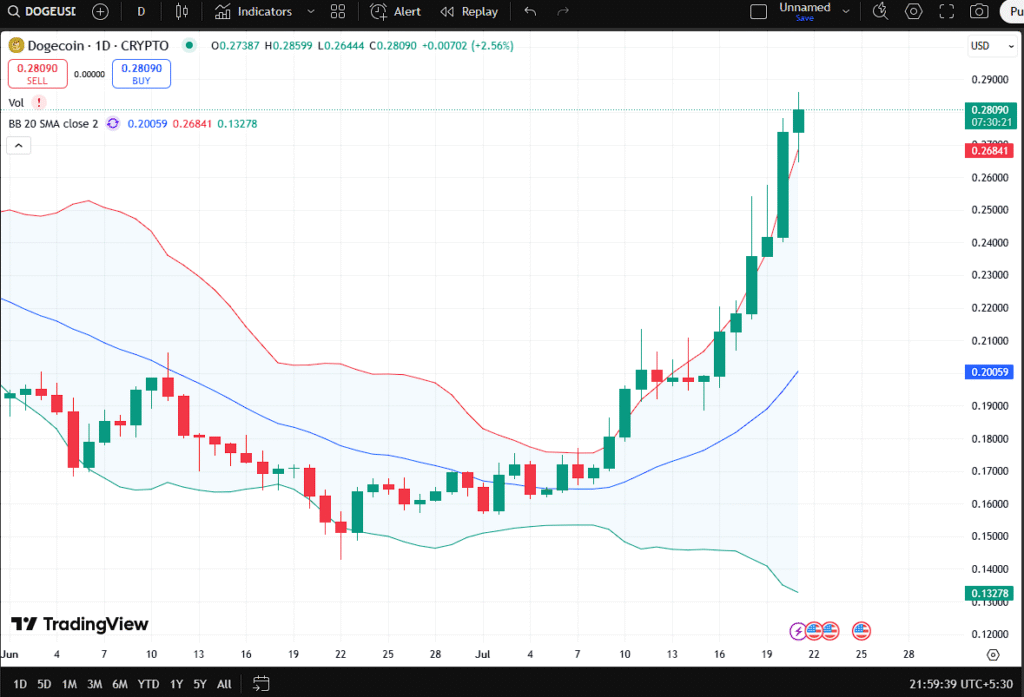Screen dimensions: 1024x697
Task: Redo the chart action
Action: 563,12
